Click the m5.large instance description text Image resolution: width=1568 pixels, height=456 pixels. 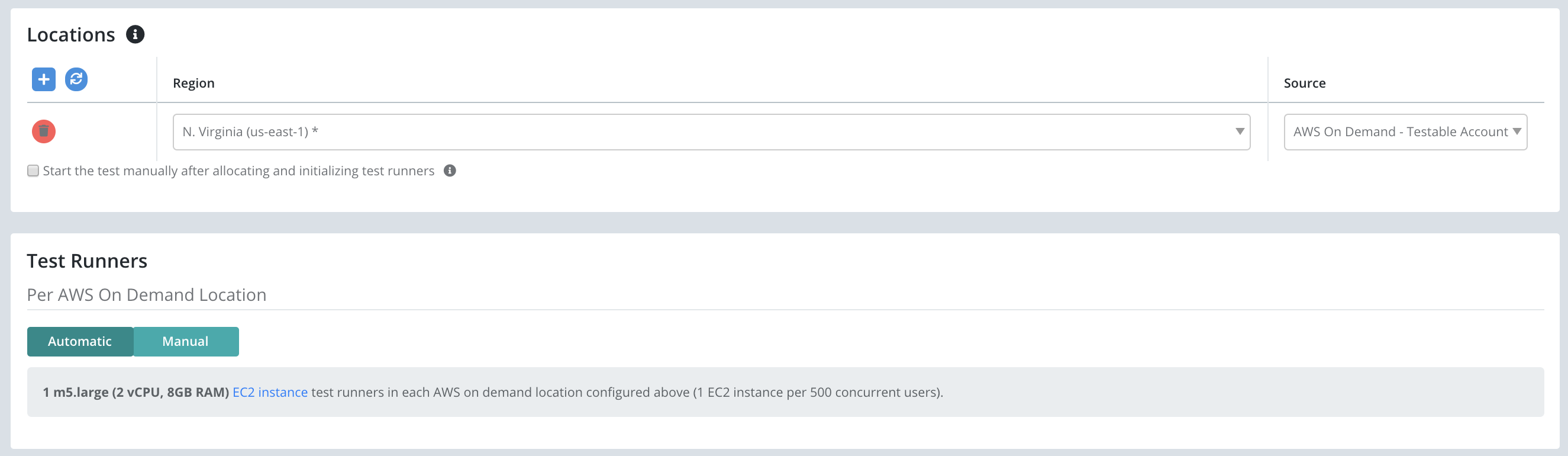(x=135, y=392)
